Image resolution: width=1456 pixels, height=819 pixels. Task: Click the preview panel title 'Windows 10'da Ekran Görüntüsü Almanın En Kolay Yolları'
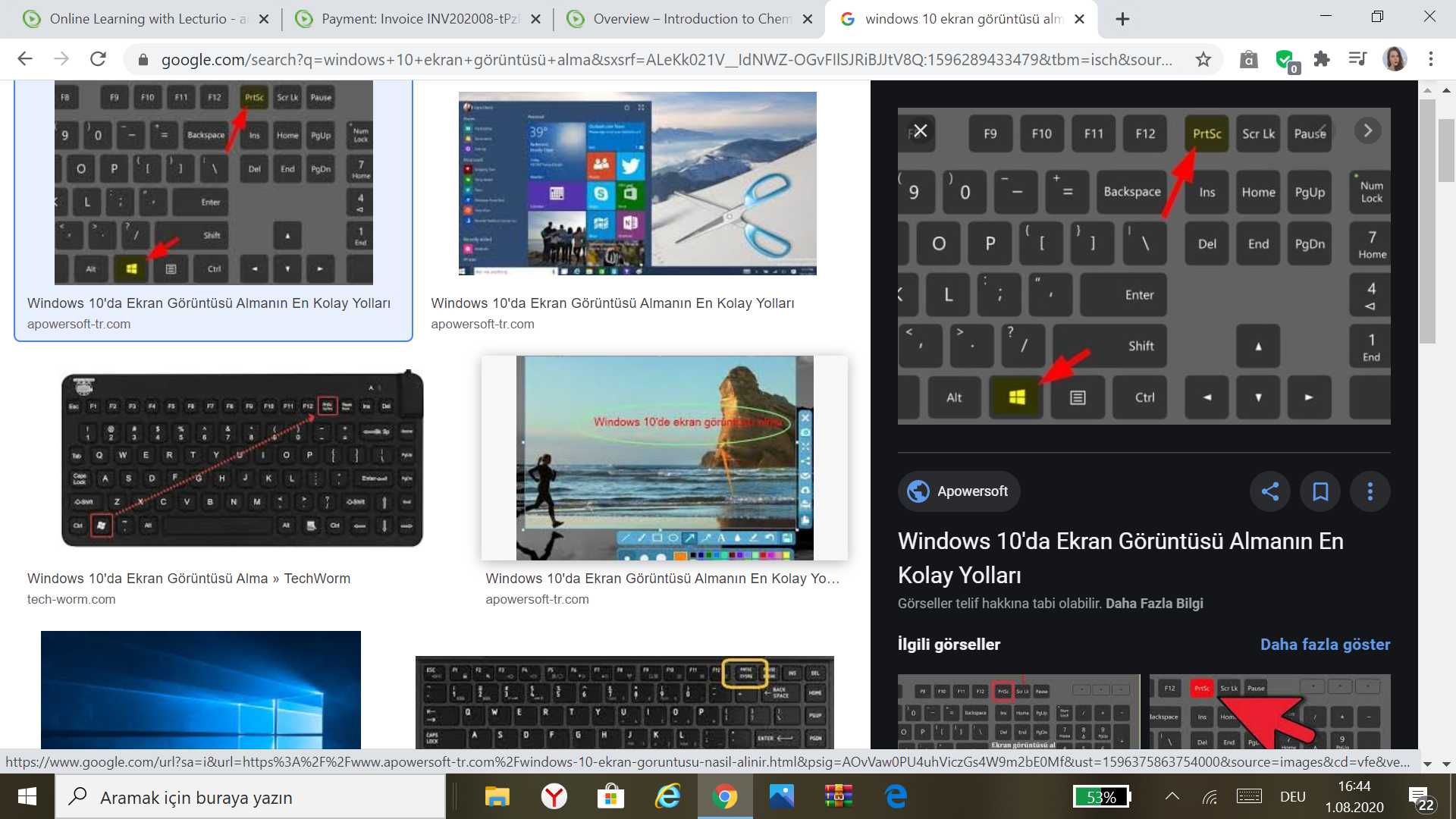click(1121, 558)
